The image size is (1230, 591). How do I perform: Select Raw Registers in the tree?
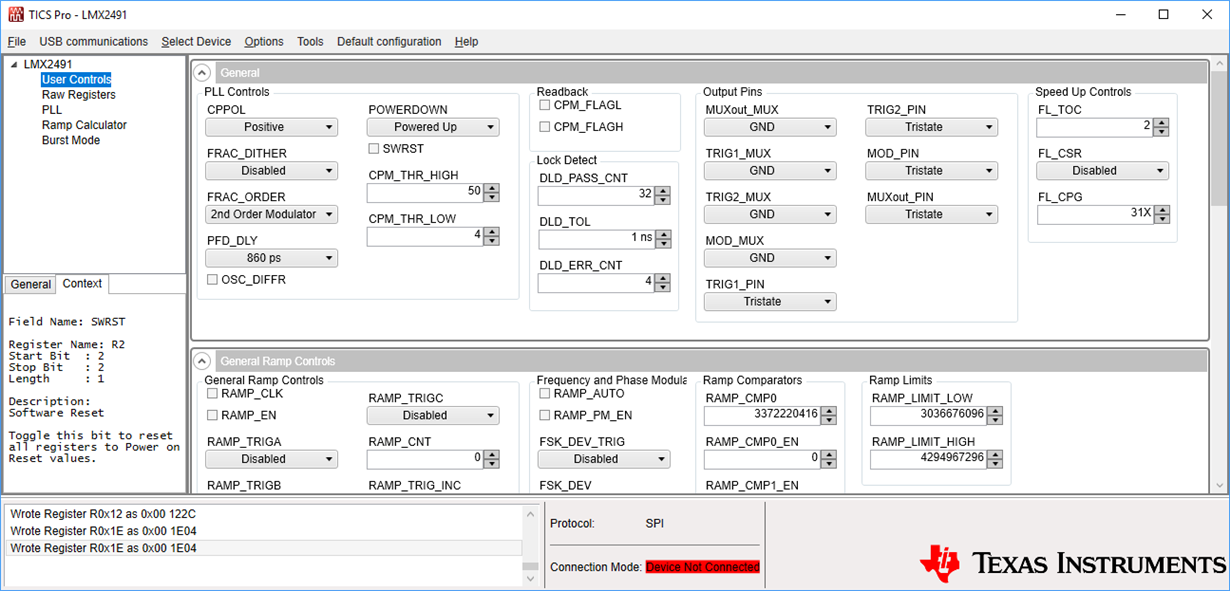pos(78,95)
